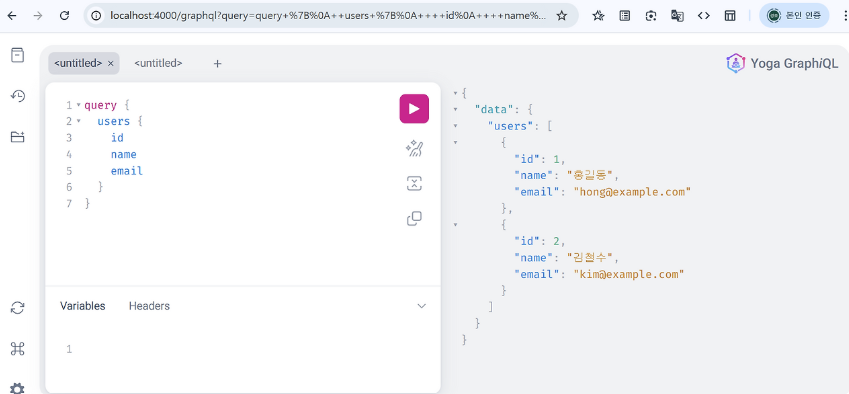This screenshot has height=394, width=849.
Task: Click the list-style extension icon in toolbar
Action: (x=625, y=16)
